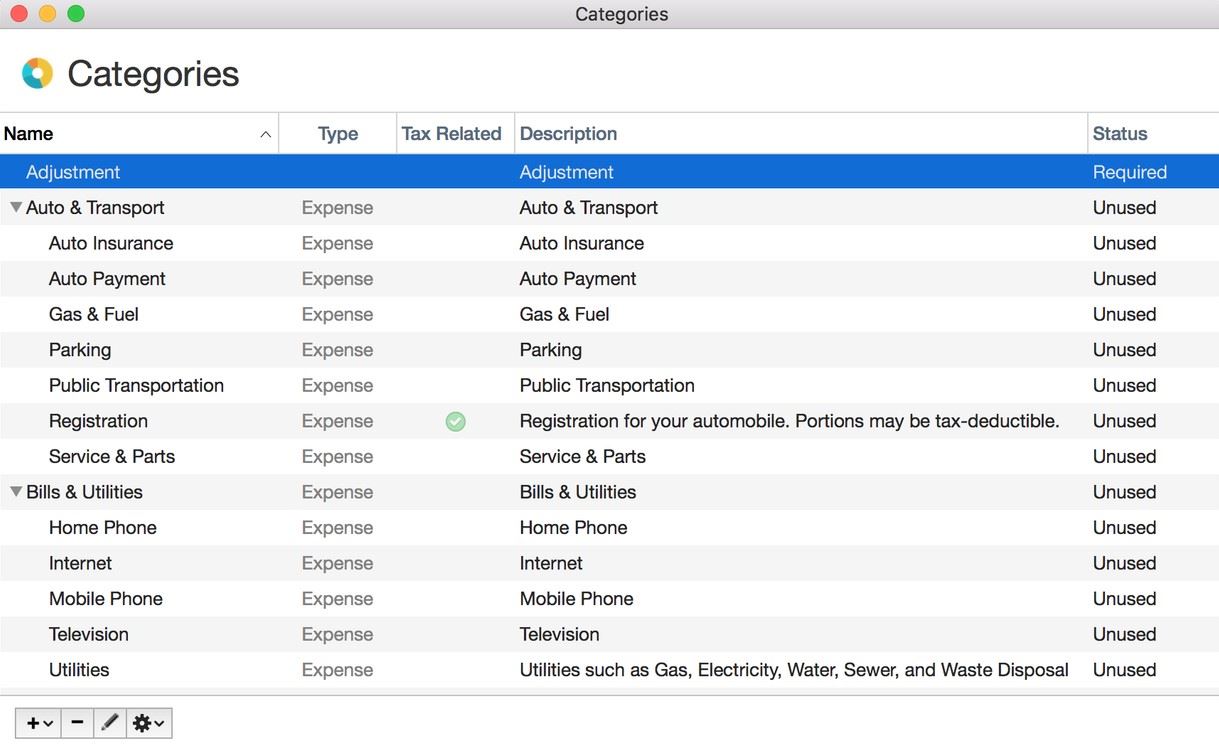This screenshot has height=746, width=1219.
Task: Click the minus button to remove category
Action: point(77,723)
